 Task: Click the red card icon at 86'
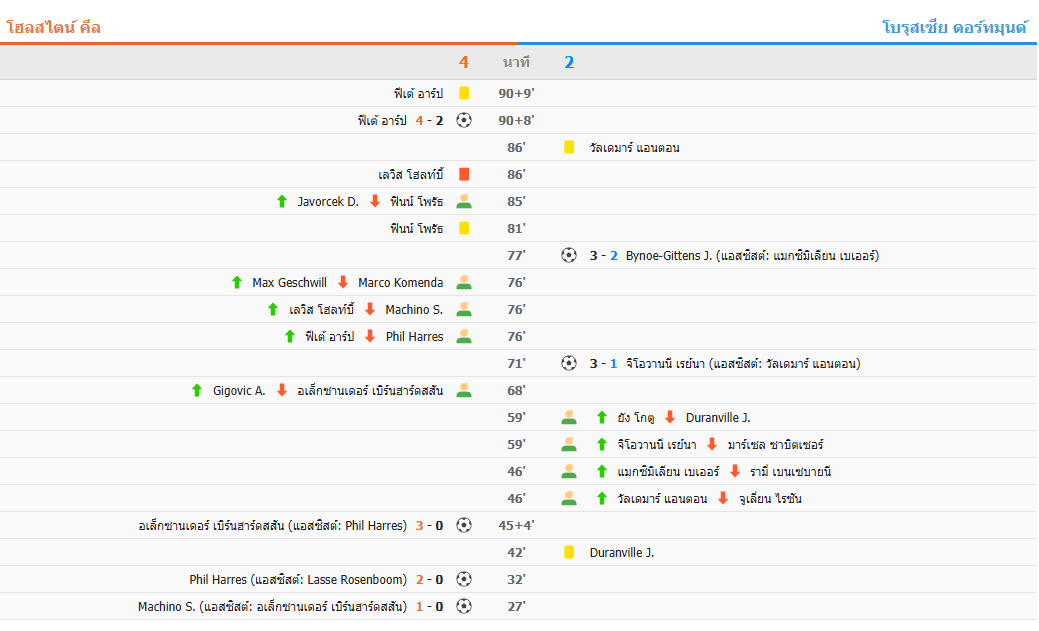(464, 174)
